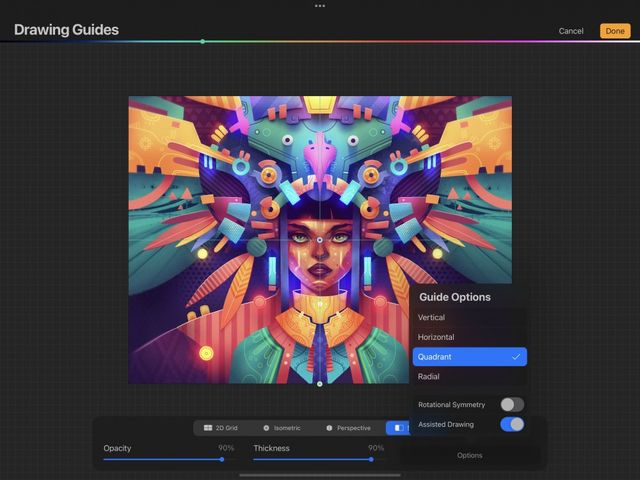Click the Options button
Viewport: 640px width, 480px height.
pos(469,455)
